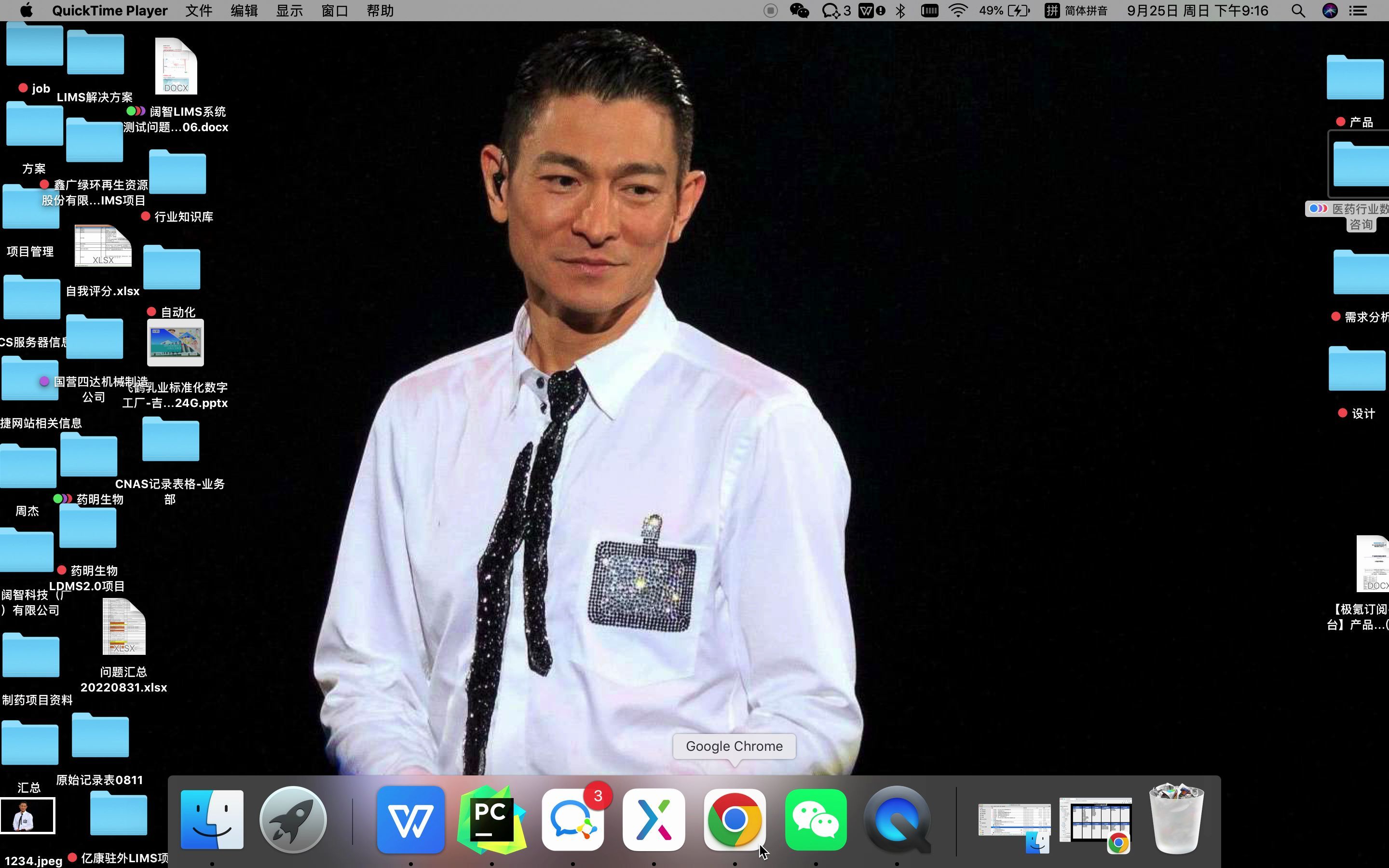
Task: Open Wi-Fi status menu
Action: 958,10
